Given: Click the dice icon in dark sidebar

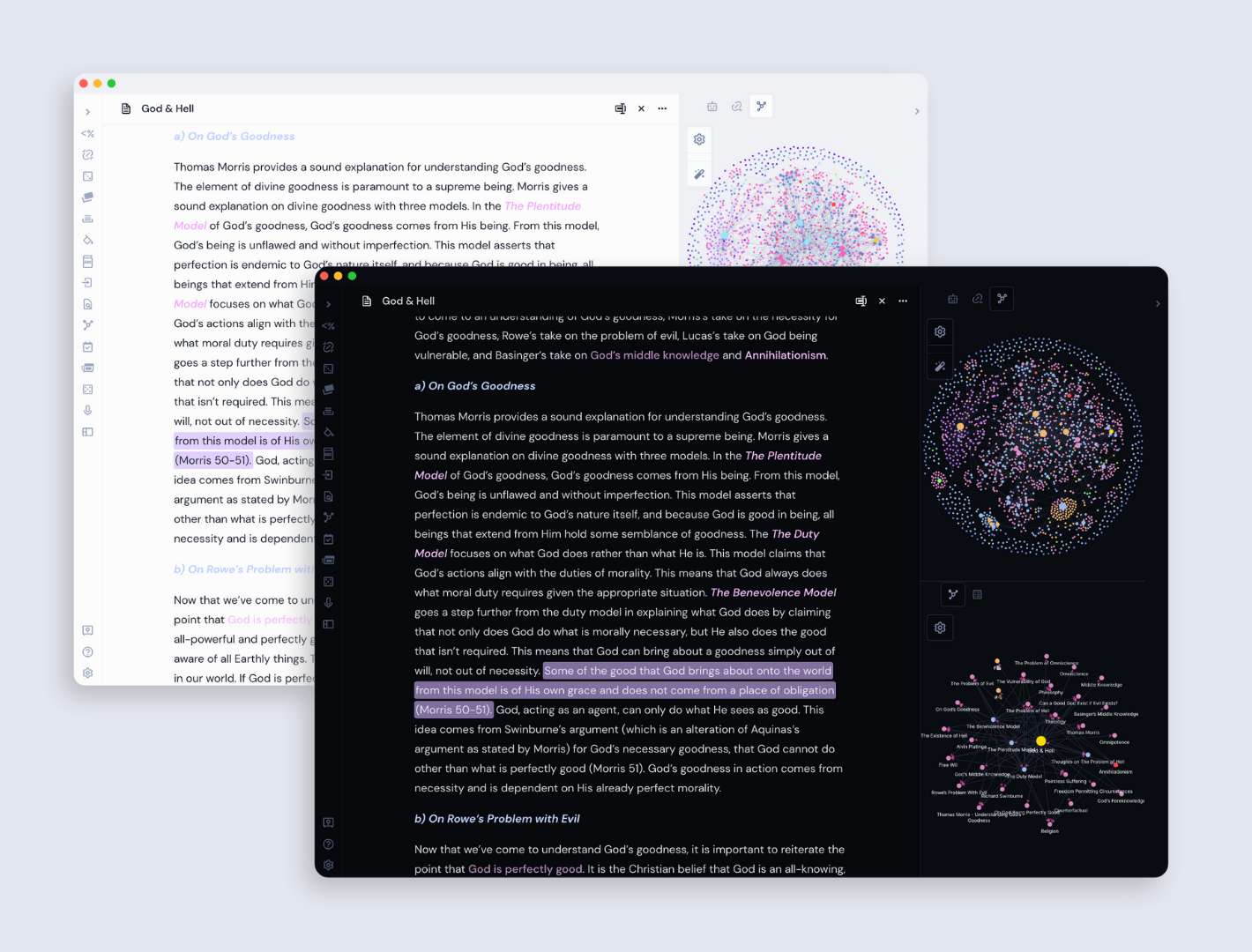Looking at the screenshot, I should [x=328, y=582].
